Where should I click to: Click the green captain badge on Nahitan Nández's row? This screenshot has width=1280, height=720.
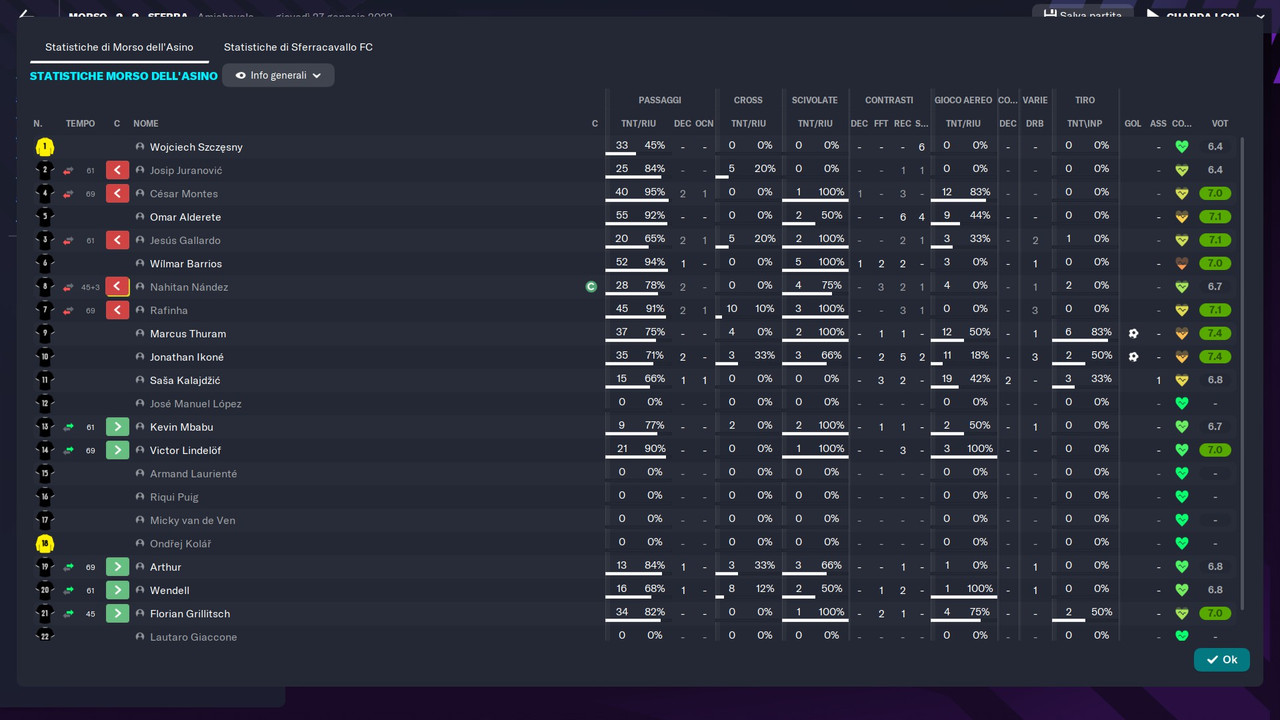(591, 287)
